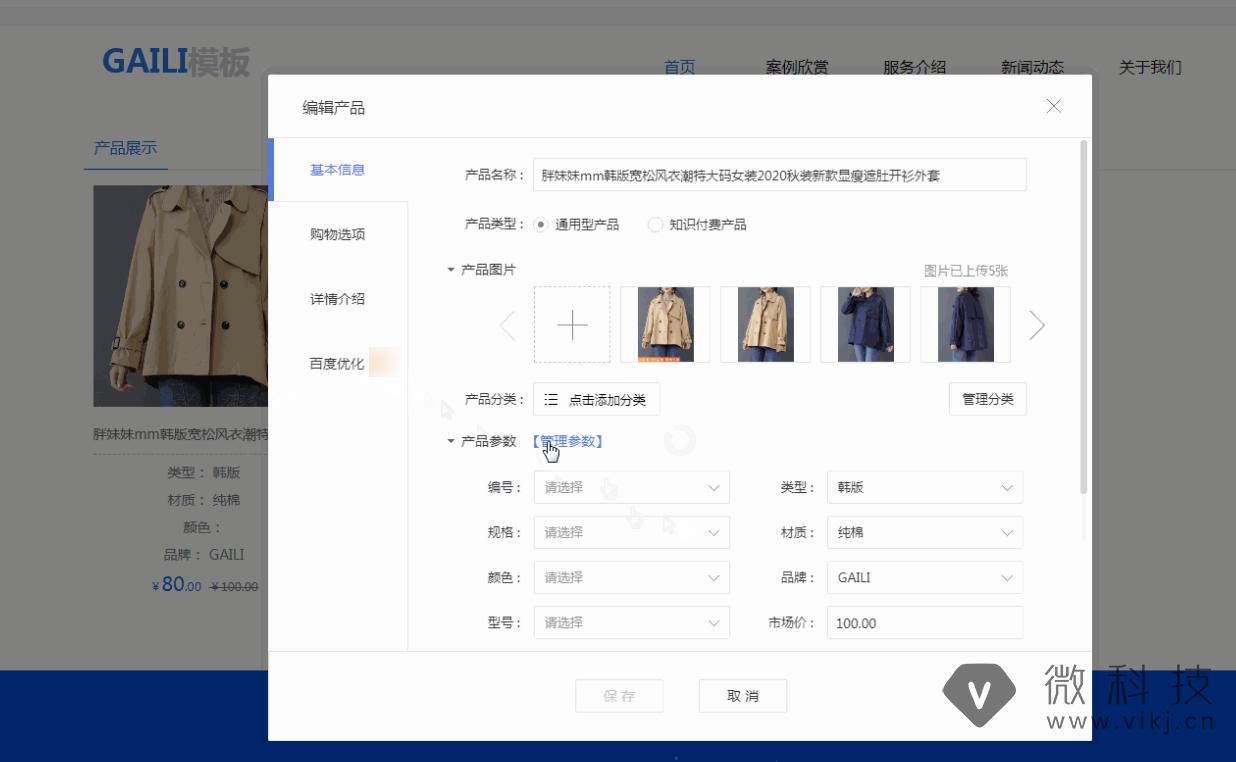This screenshot has height=762, width=1236.
Task: Collapse the 产品图片 section triangle
Action: 451,270
